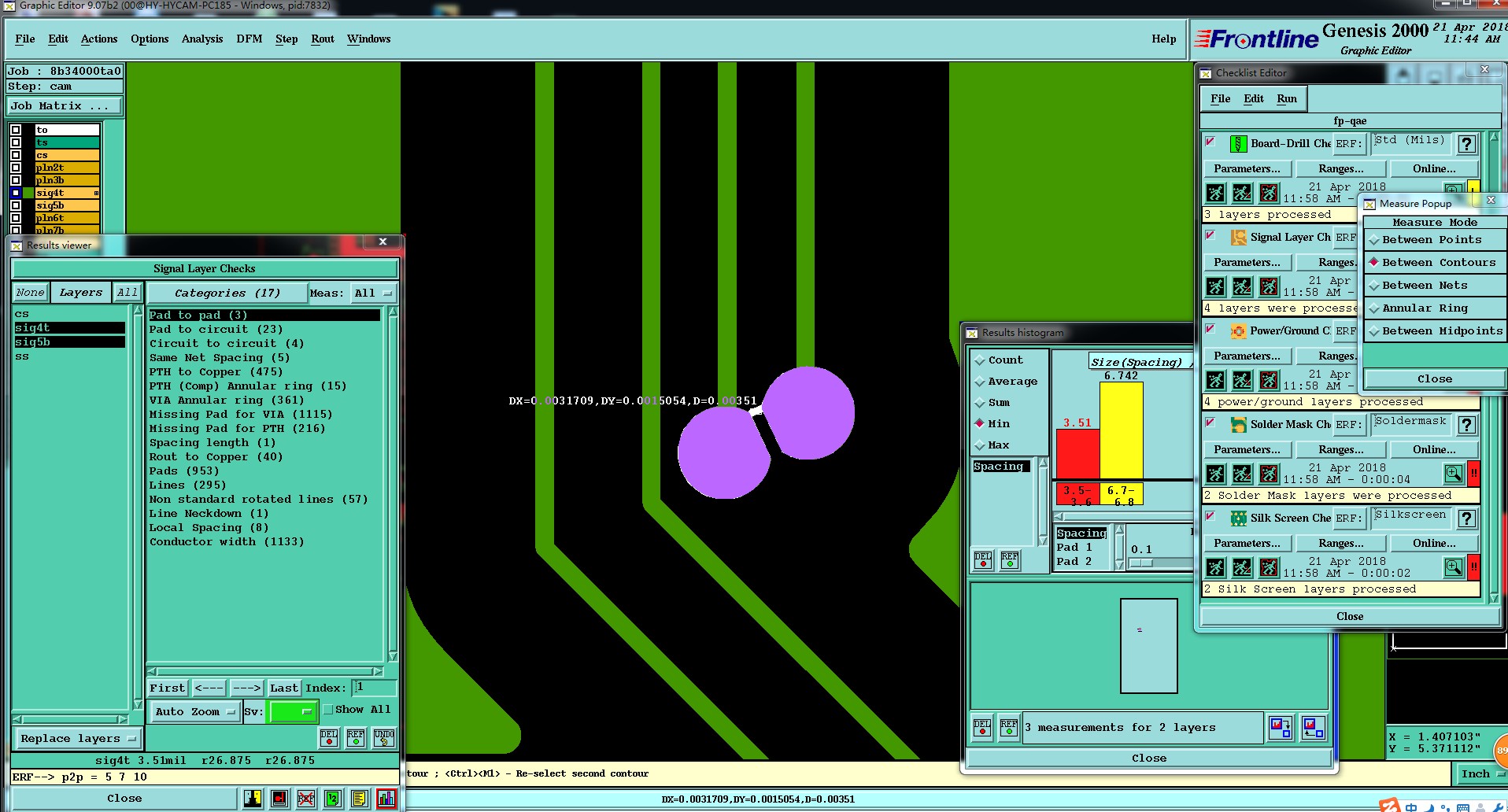This screenshot has height=812, width=1508.
Task: Click DEL icon below Spacing list in histogram
Action: click(x=983, y=559)
